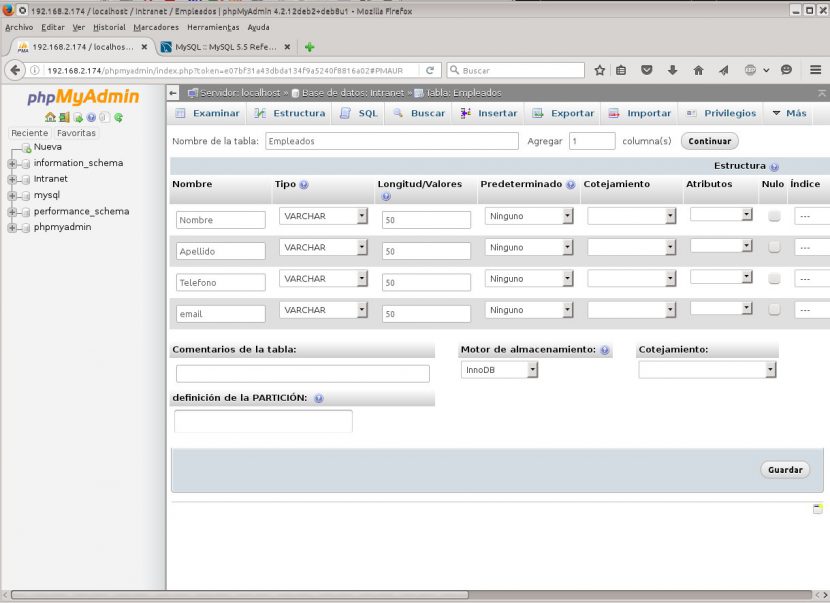Image resolution: width=830 pixels, height=603 pixels.
Task: Click the green reload navigation panel icon
Action: [119, 118]
